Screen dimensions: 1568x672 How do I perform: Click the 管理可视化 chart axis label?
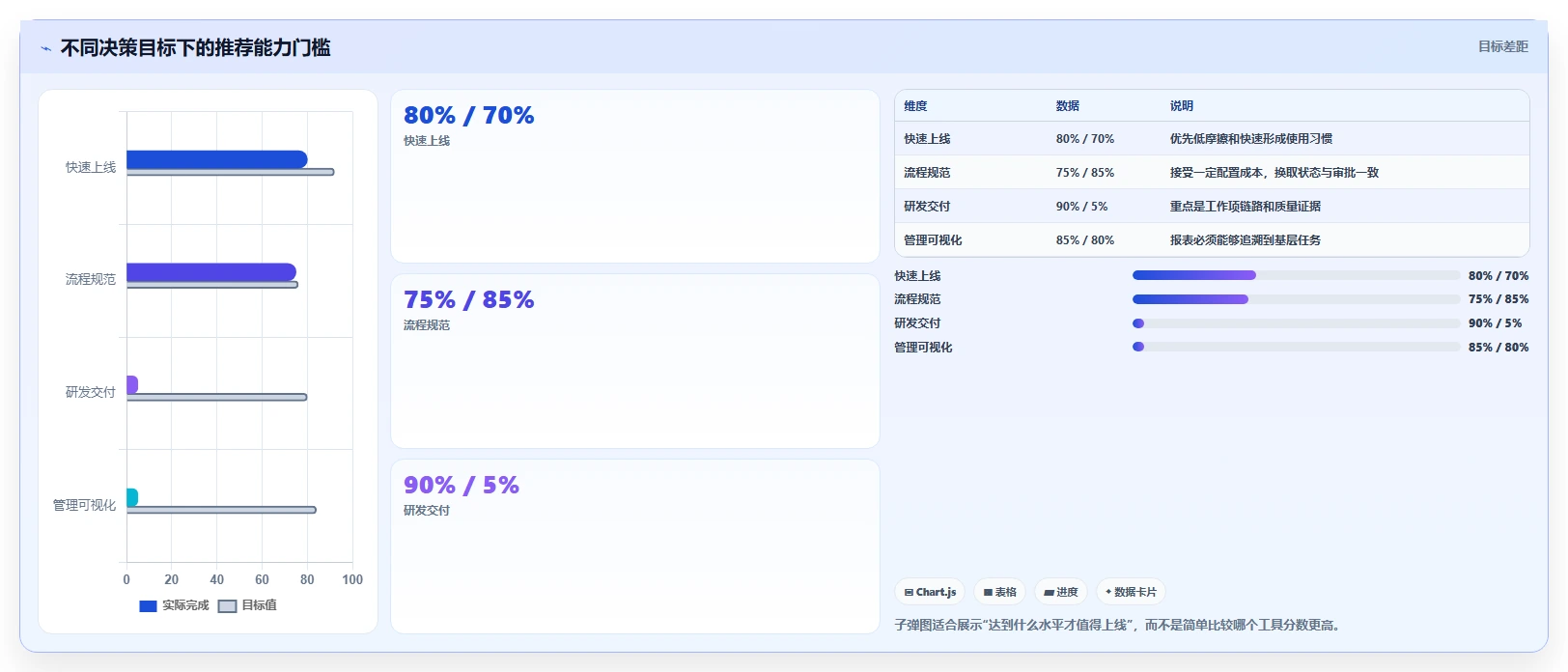84,505
